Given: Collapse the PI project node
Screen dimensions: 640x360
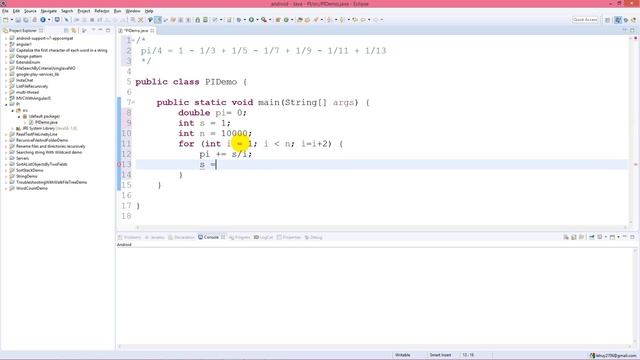Looking at the screenshot, I should coord(6,104).
